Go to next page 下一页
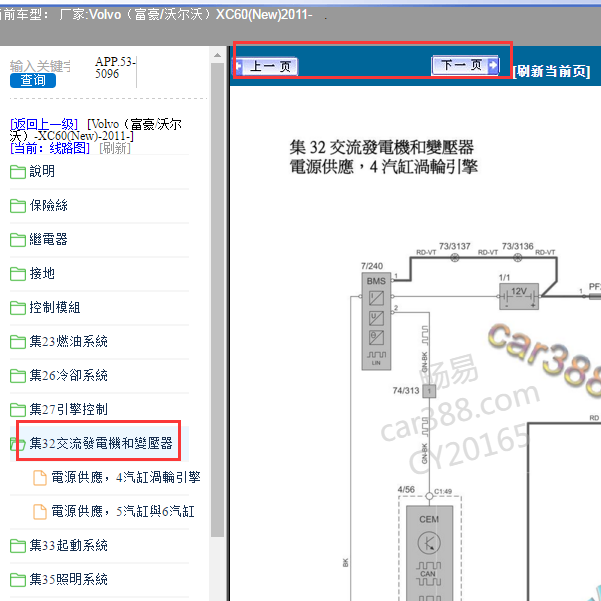This screenshot has width=601, height=601. click(x=465, y=65)
